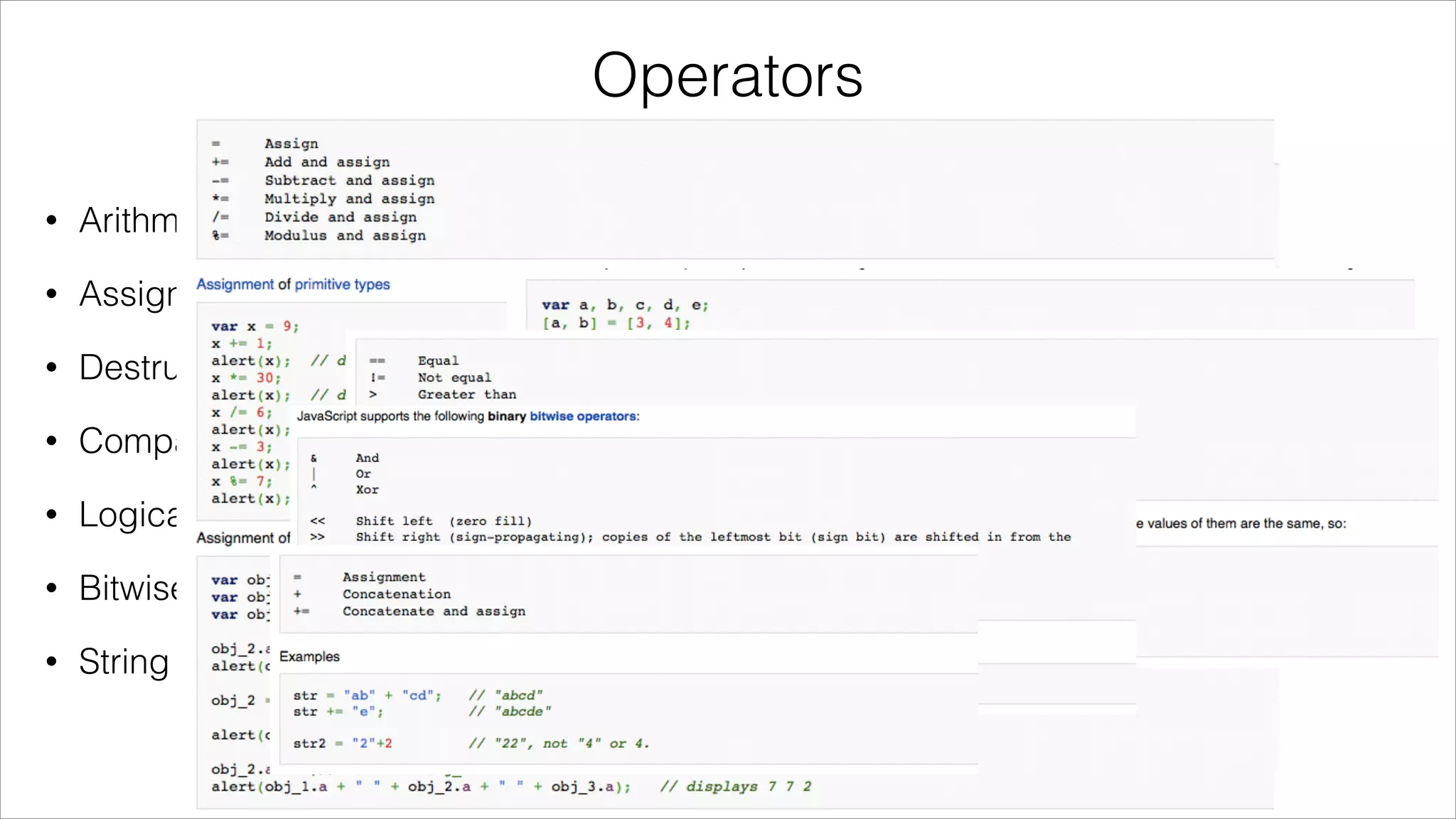Click the 'Arithm' bullet text
Image resolution: width=1456 pixels, height=819 pixels.
pos(128,220)
